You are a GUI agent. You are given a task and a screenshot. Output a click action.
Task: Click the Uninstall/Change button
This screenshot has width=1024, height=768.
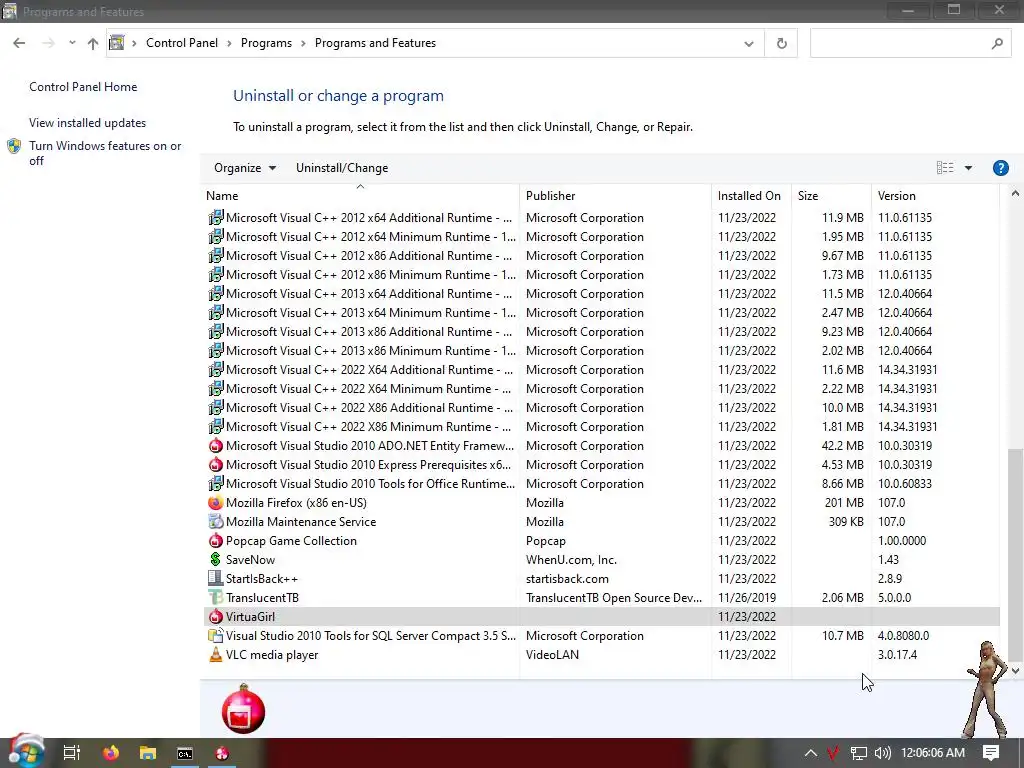click(x=342, y=168)
